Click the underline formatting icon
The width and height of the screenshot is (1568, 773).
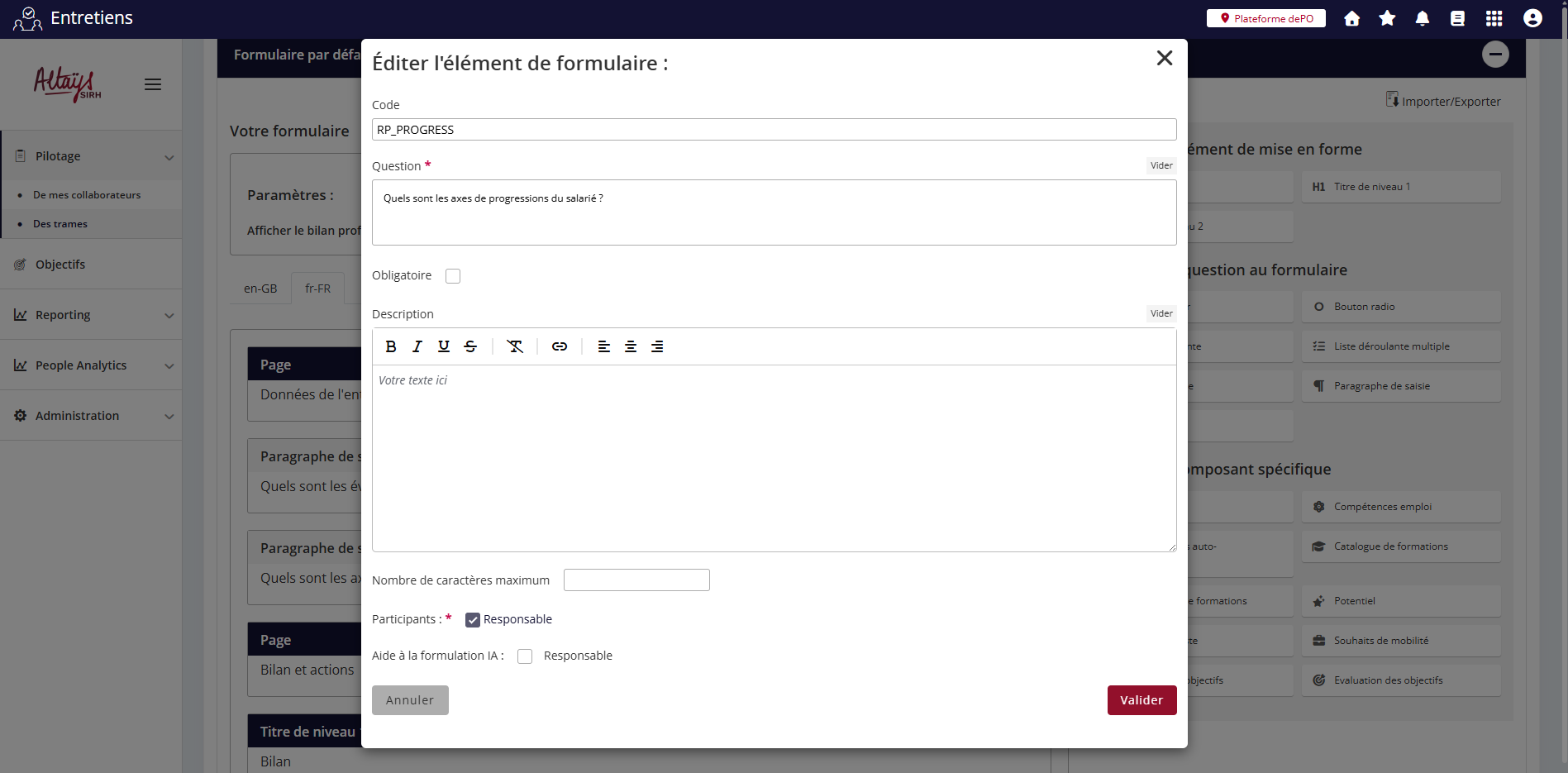coord(444,346)
